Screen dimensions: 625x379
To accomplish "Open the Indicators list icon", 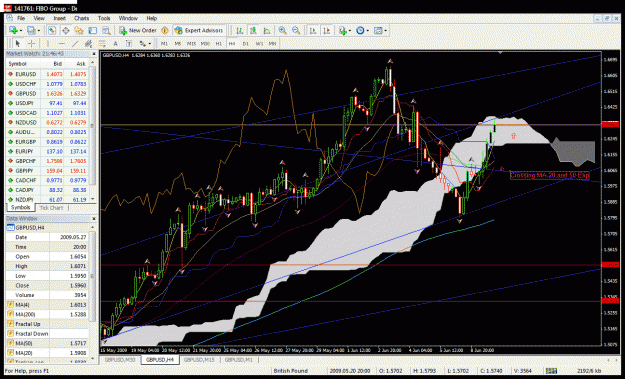I will (x=342, y=30).
